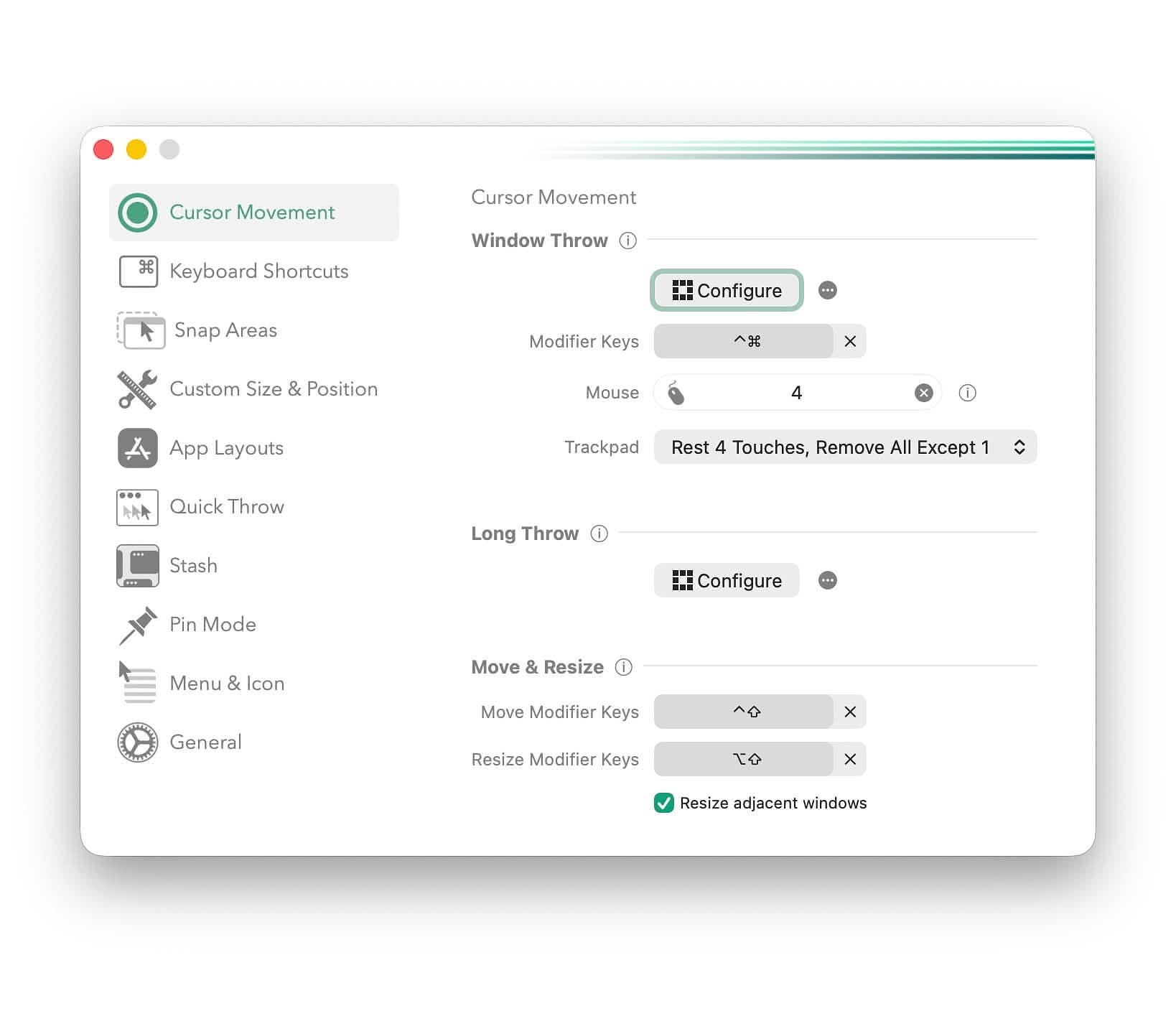This screenshot has width=1176, height=1034.
Task: Switch to the Menu & Icon section
Action: point(226,683)
